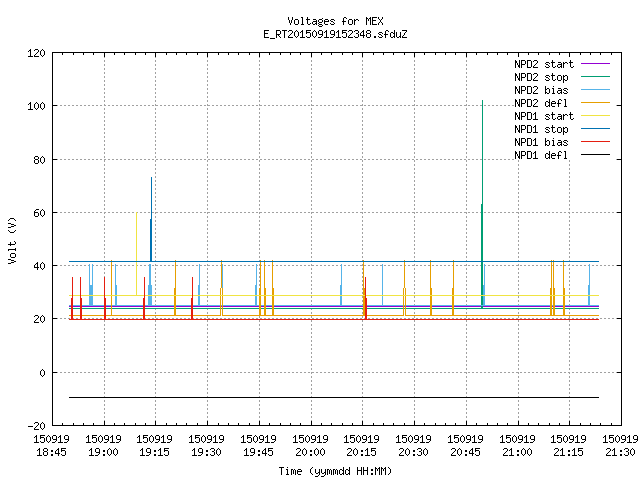The width and height of the screenshot is (640, 480).
Task: Click the y-axis tick value 60
Action: (x=40, y=213)
